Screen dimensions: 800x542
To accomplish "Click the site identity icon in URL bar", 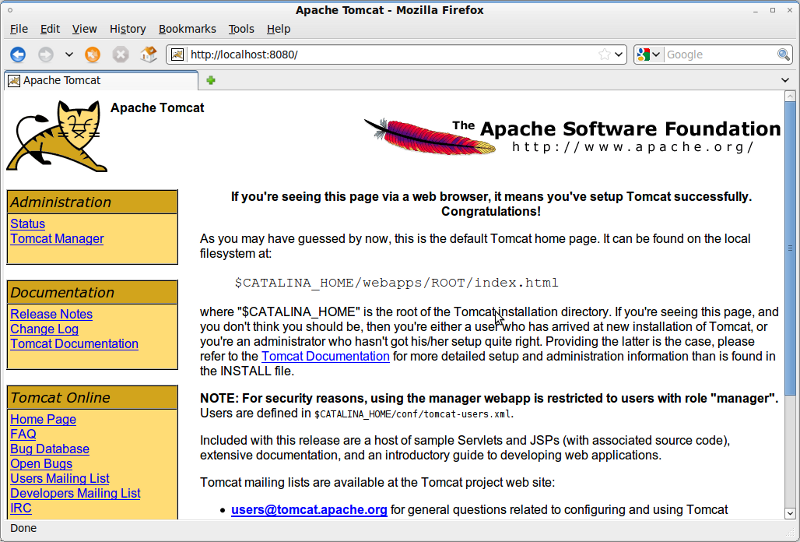I will click(x=177, y=54).
